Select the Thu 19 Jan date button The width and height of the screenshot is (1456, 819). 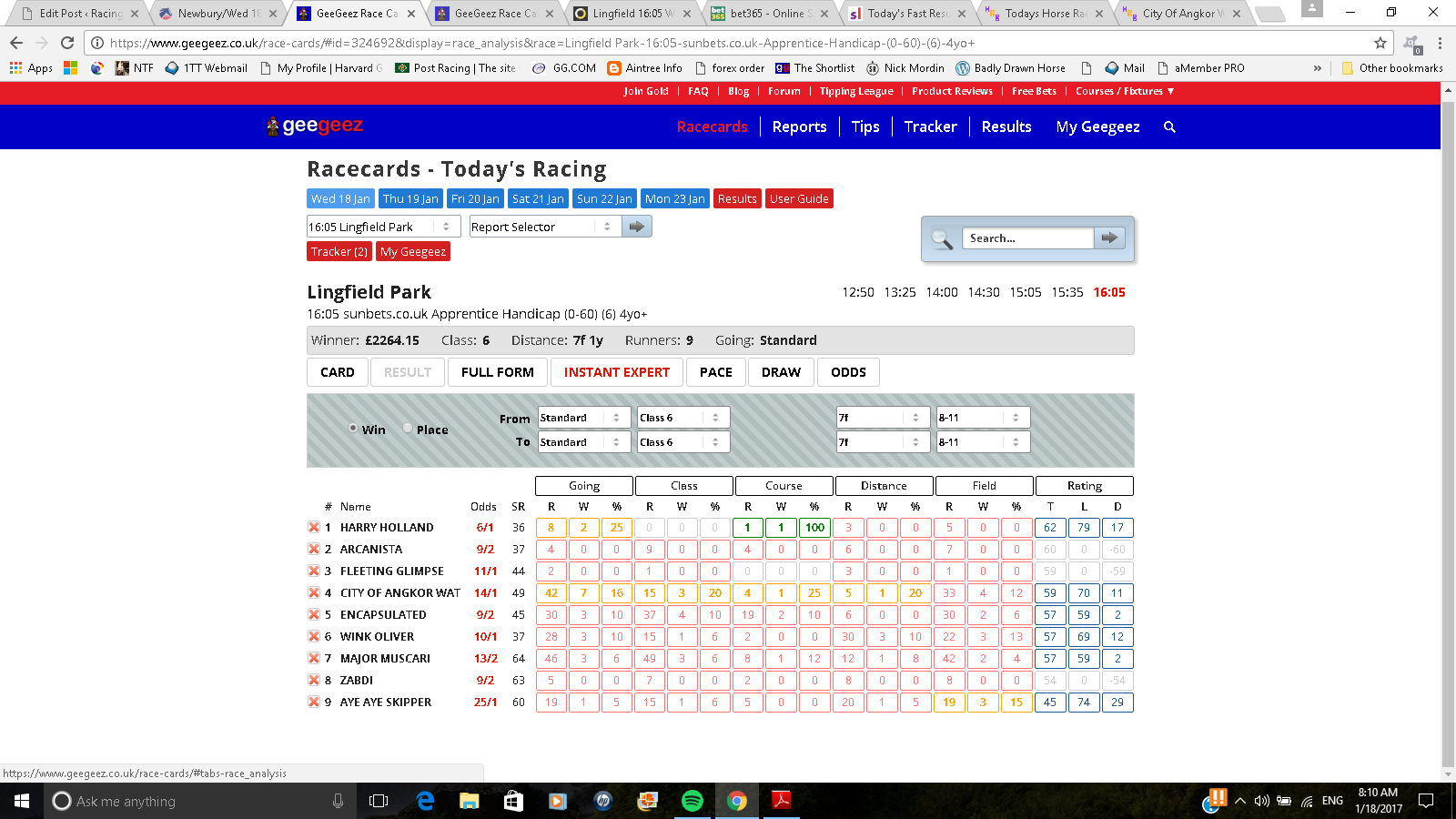[410, 198]
